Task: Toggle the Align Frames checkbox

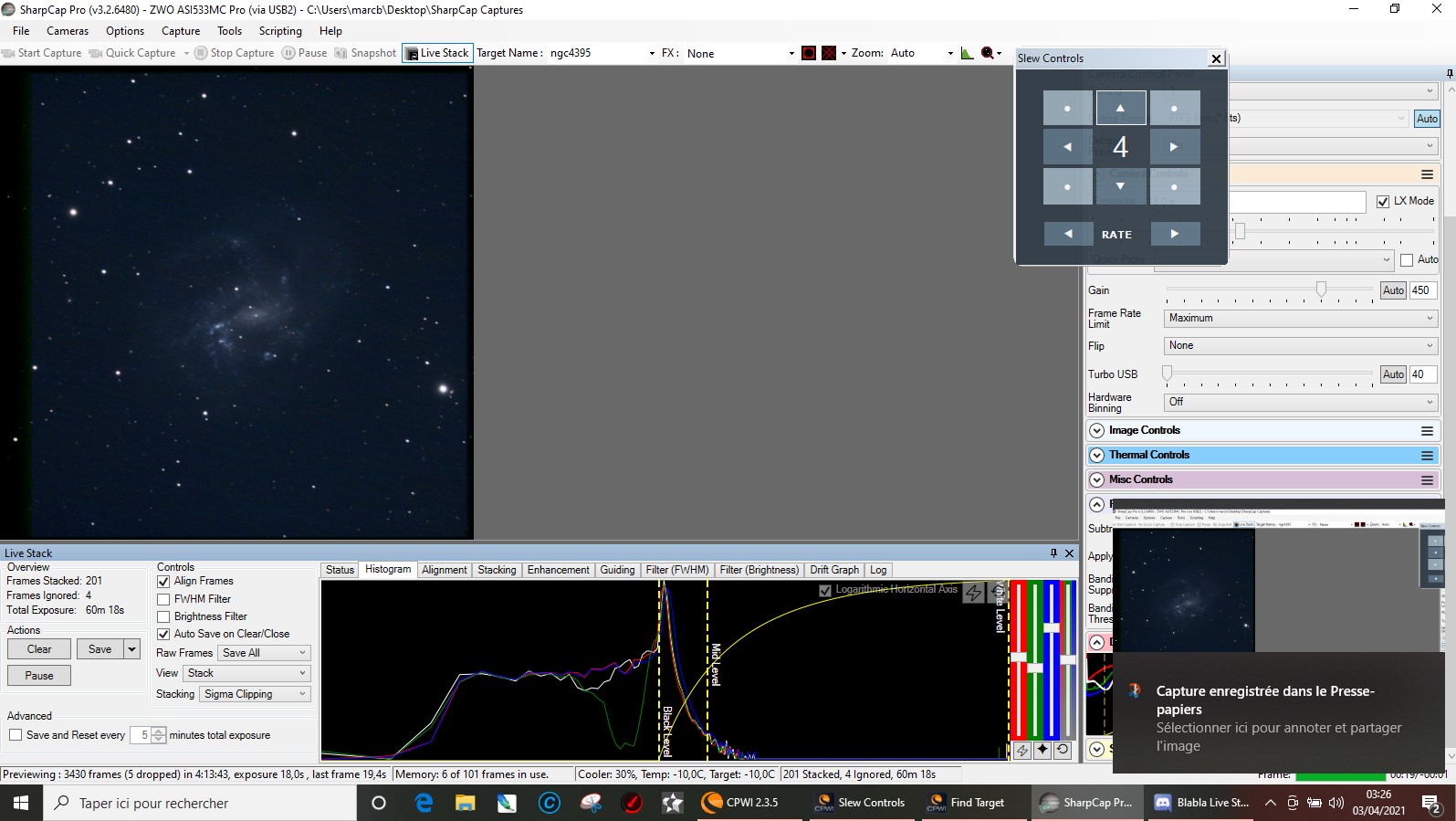Action: (x=164, y=582)
